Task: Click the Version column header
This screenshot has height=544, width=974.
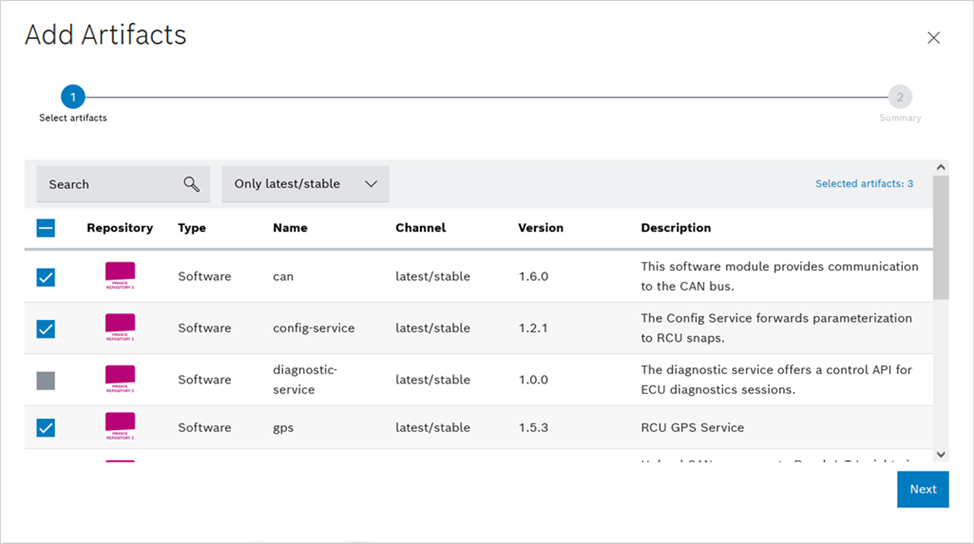Action: 540,228
